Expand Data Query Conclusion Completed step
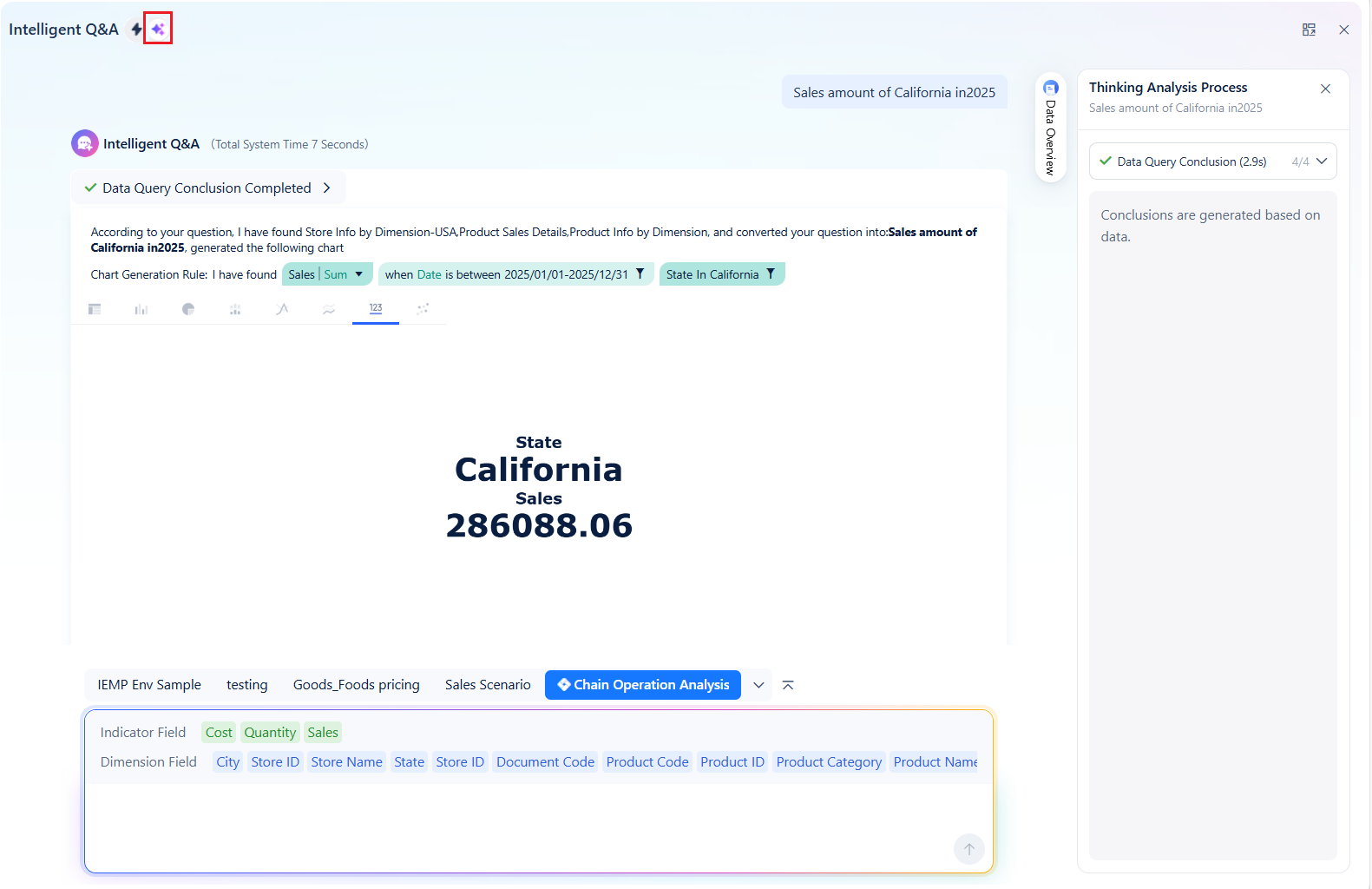This screenshot has width=1372, height=889. click(208, 188)
